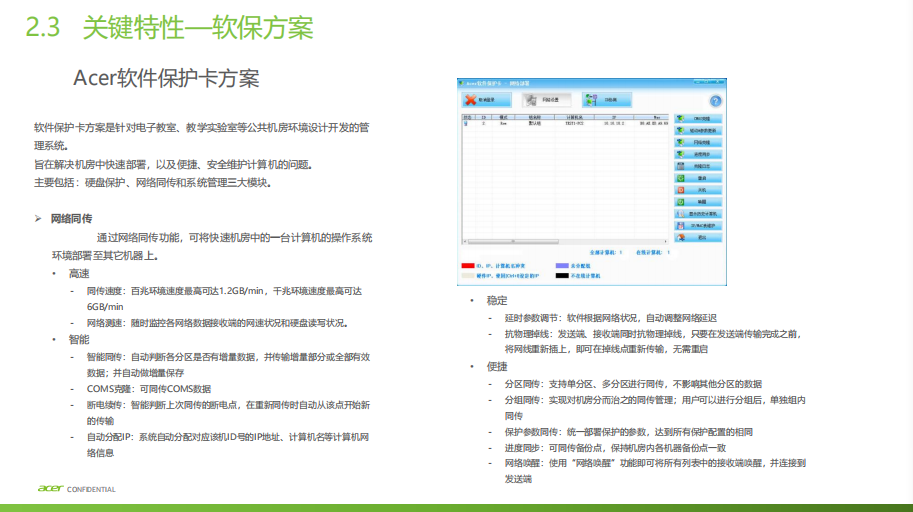Click the slide title 关键特性—软保方案
Screen dimensions: 913x512
(x=198, y=28)
